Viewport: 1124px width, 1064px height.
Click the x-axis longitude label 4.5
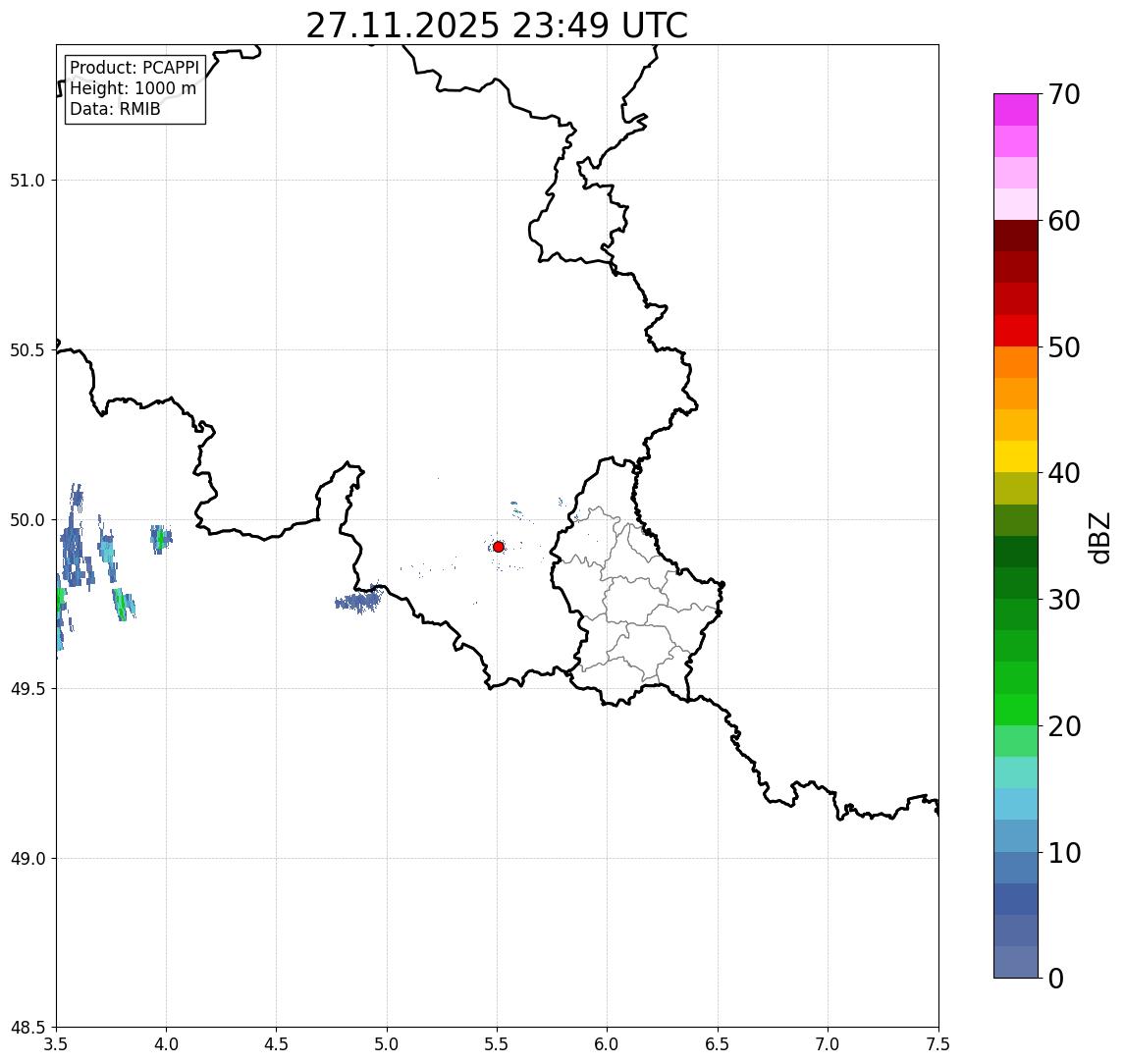coord(277,1044)
